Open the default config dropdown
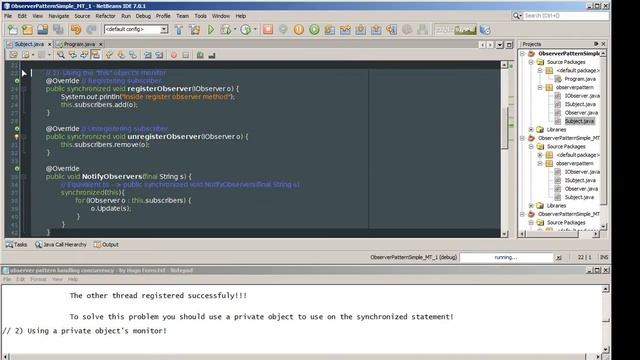The width and height of the screenshot is (640, 360). (x=164, y=29)
